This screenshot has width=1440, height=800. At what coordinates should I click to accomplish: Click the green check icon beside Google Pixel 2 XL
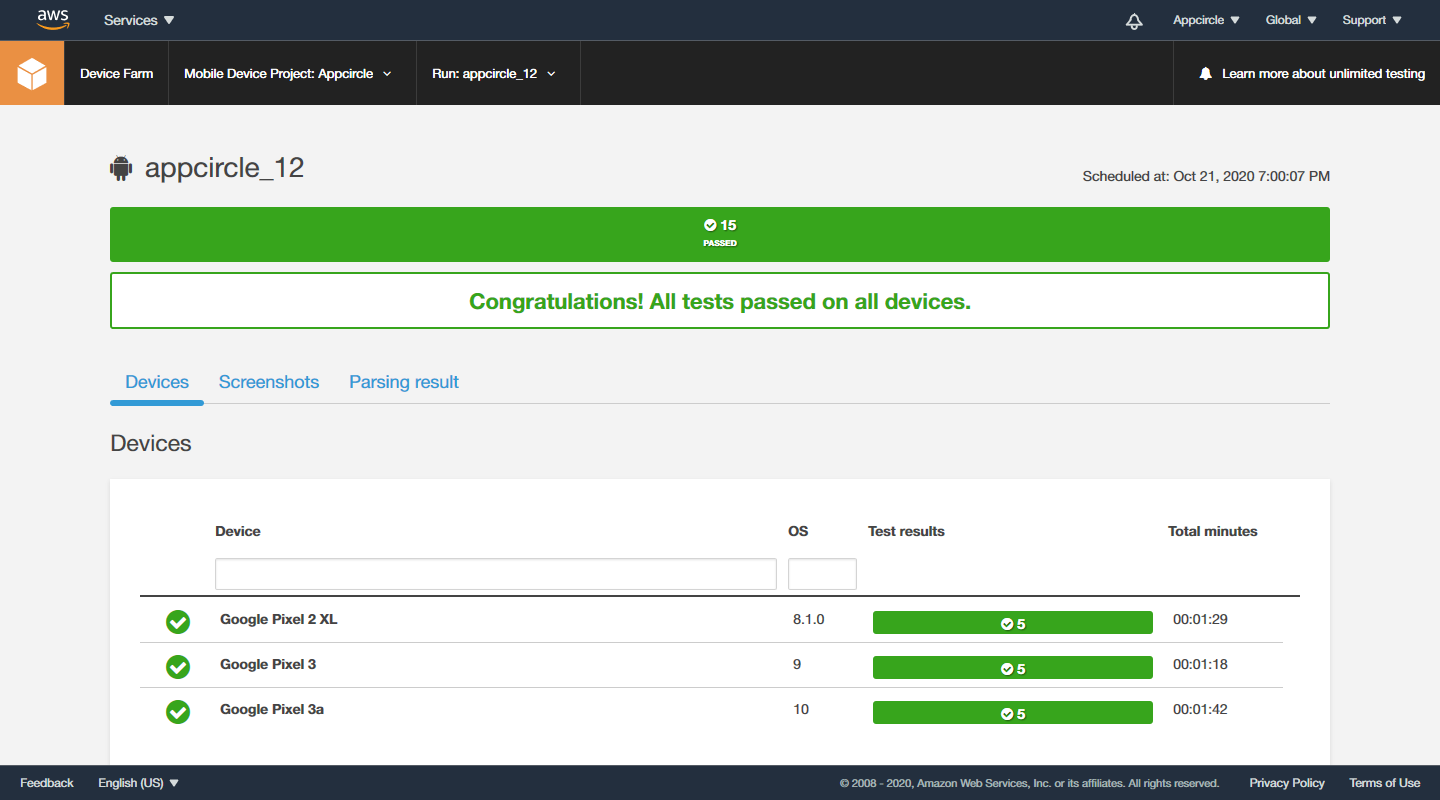[x=177, y=622]
